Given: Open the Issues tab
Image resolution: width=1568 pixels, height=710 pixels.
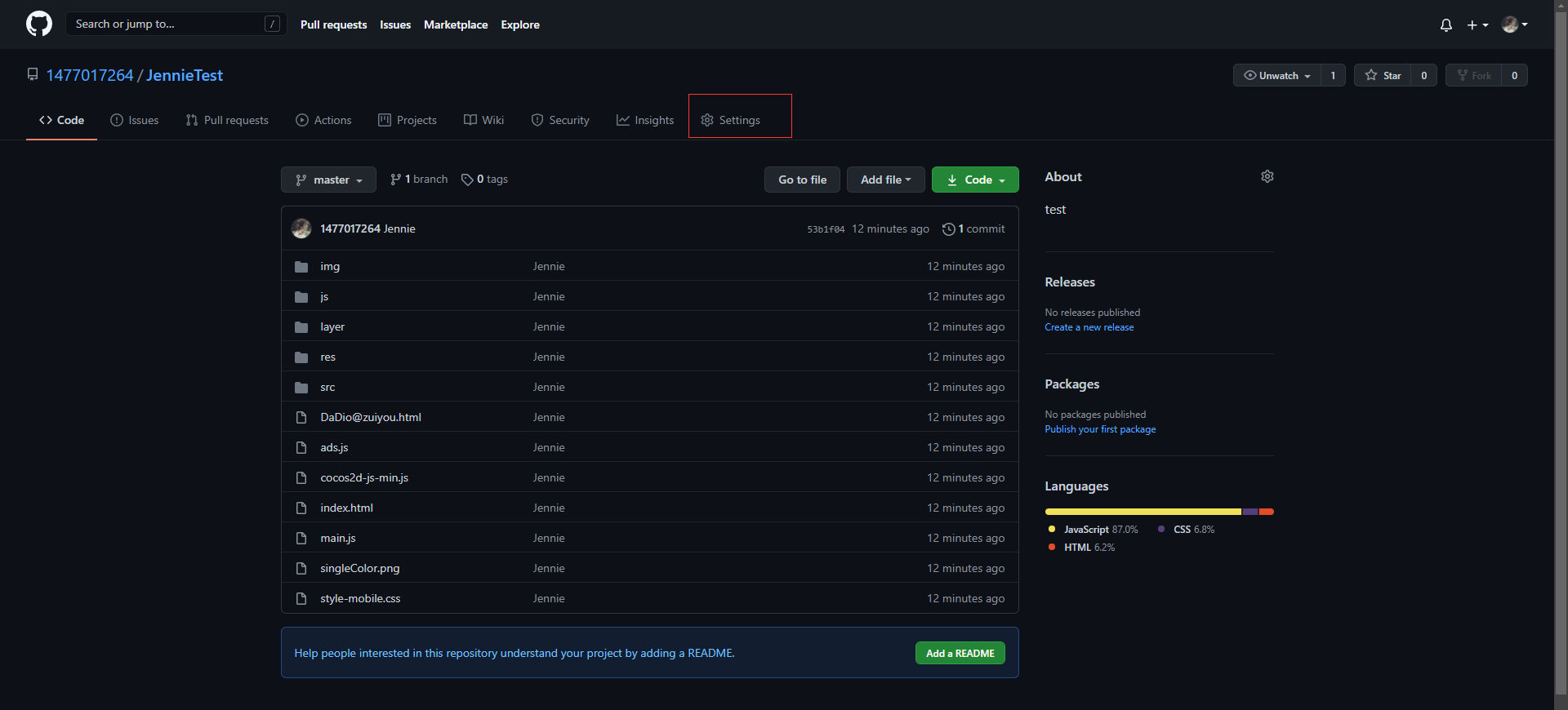Looking at the screenshot, I should [135, 120].
